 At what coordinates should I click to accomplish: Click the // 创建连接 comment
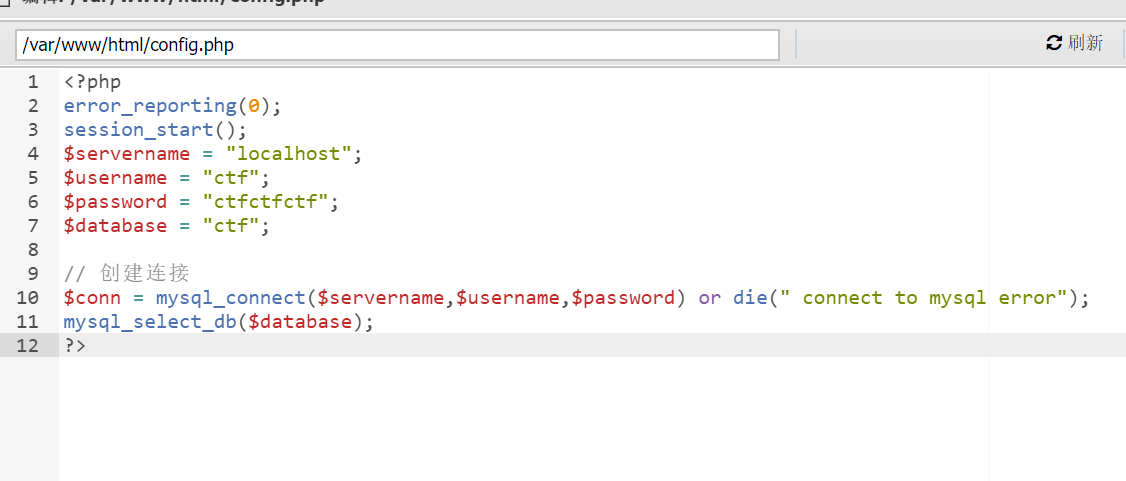coord(126,274)
